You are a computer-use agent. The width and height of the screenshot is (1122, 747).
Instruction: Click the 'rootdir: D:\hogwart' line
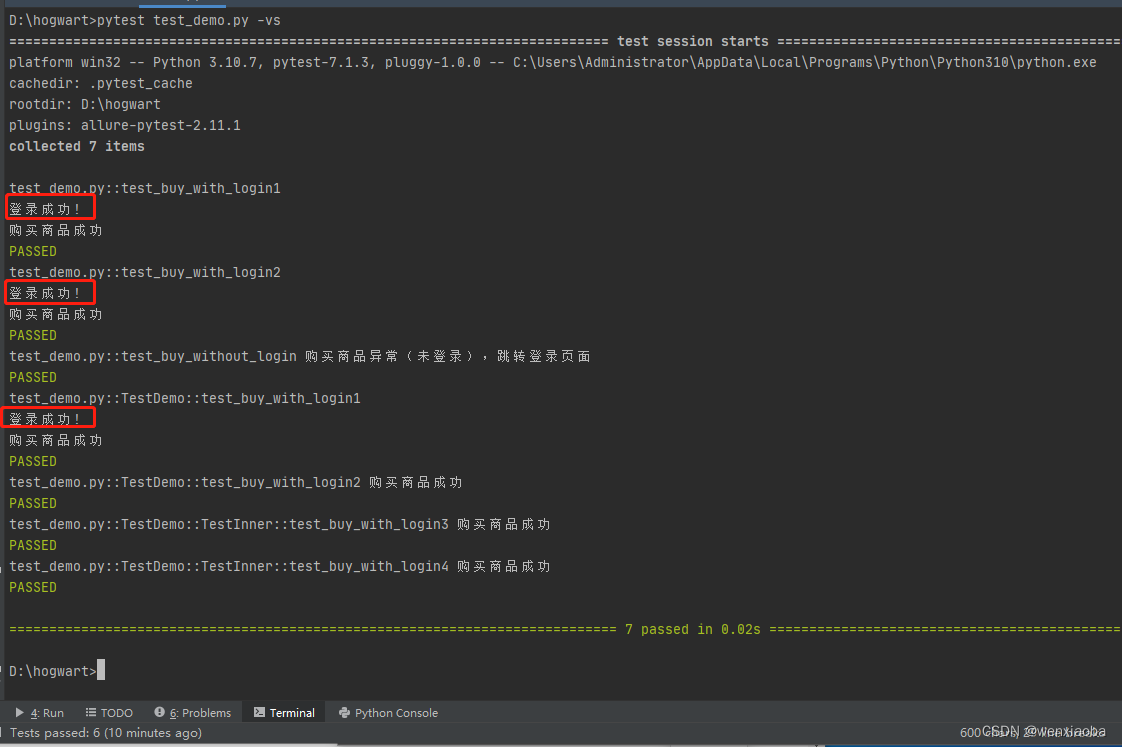pos(84,104)
